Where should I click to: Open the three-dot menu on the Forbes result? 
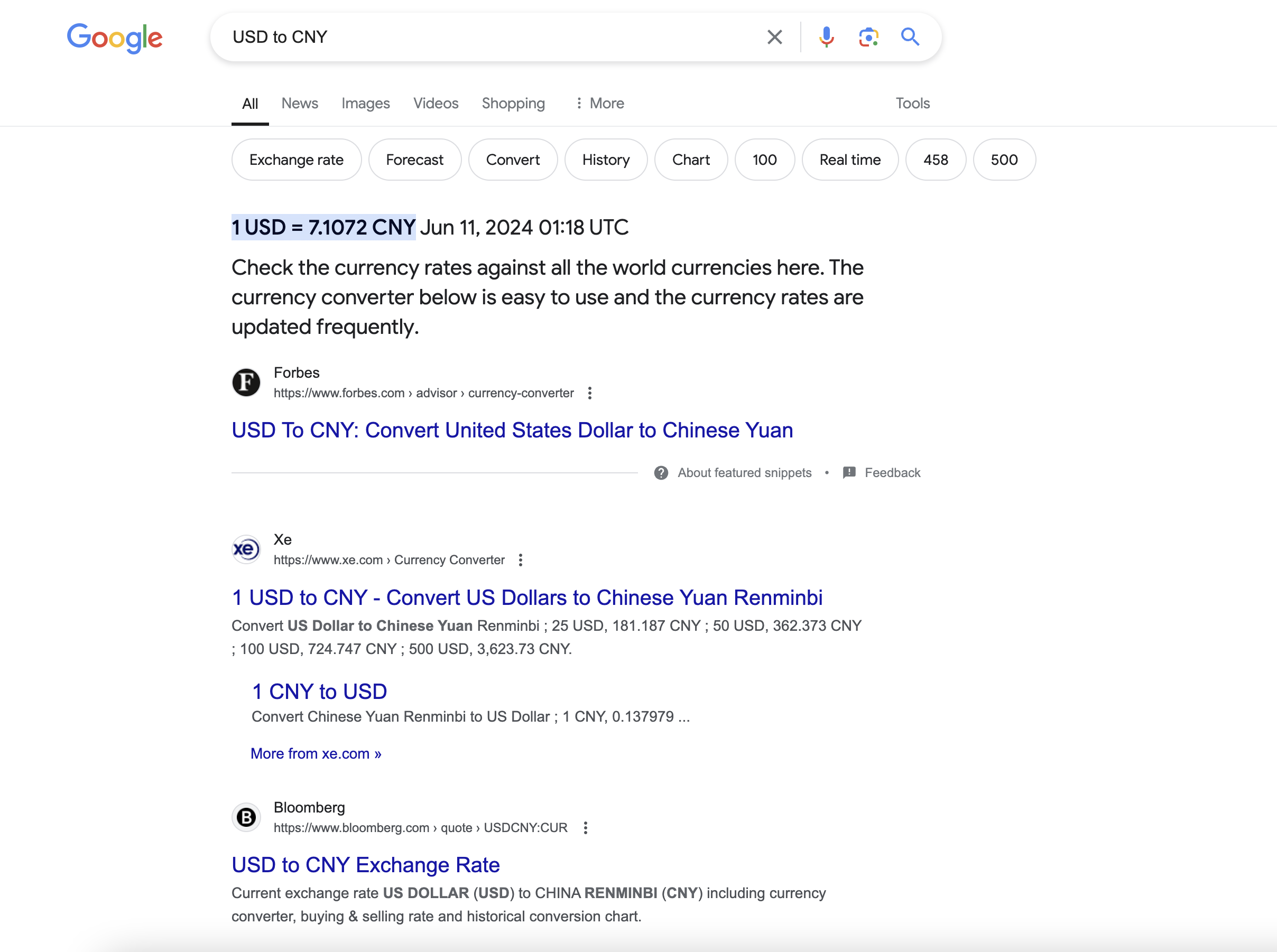[x=590, y=393]
